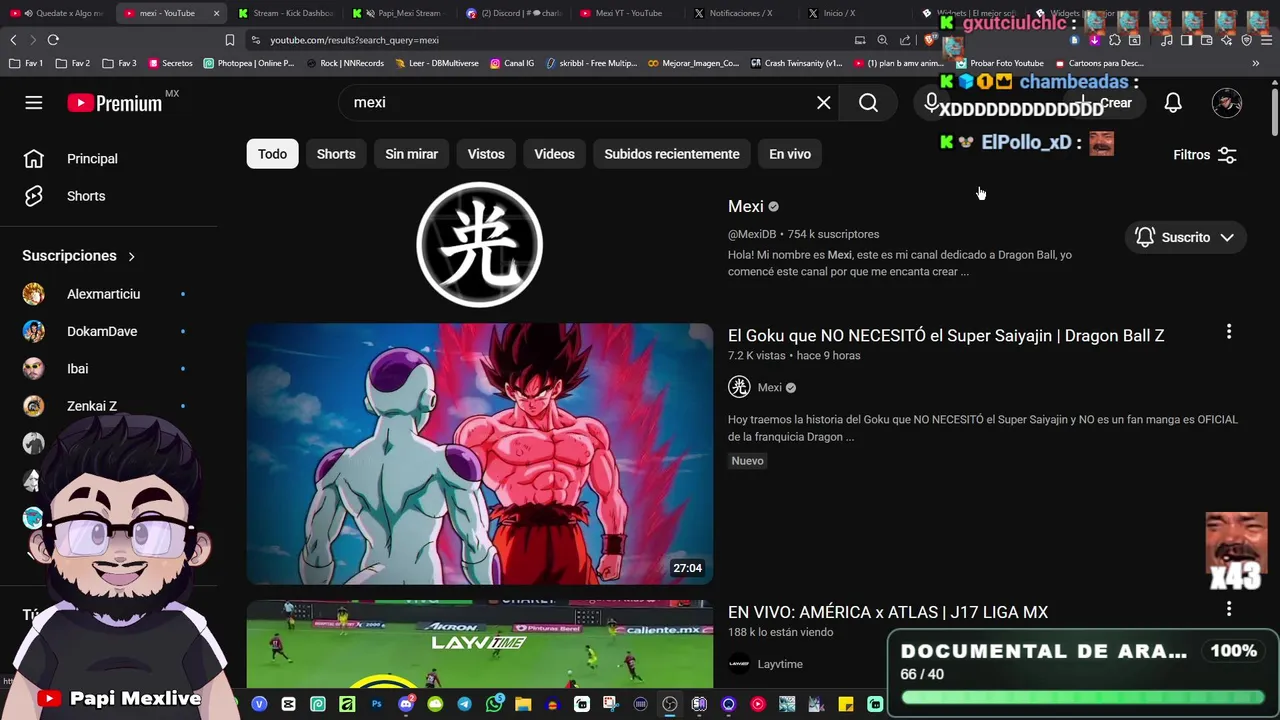Open the account avatar menu

[x=1227, y=102]
